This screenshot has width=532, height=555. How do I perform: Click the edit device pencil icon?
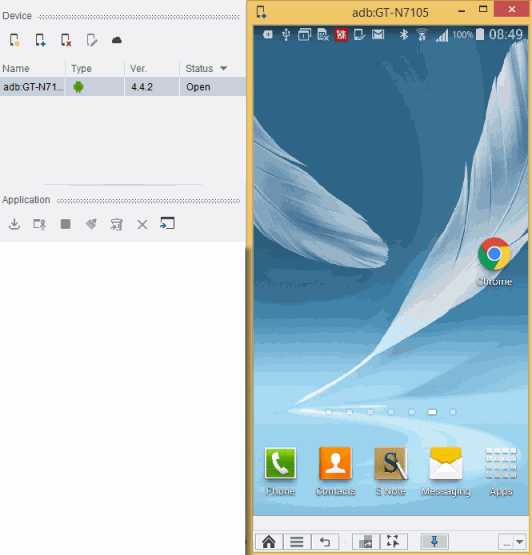point(92,40)
